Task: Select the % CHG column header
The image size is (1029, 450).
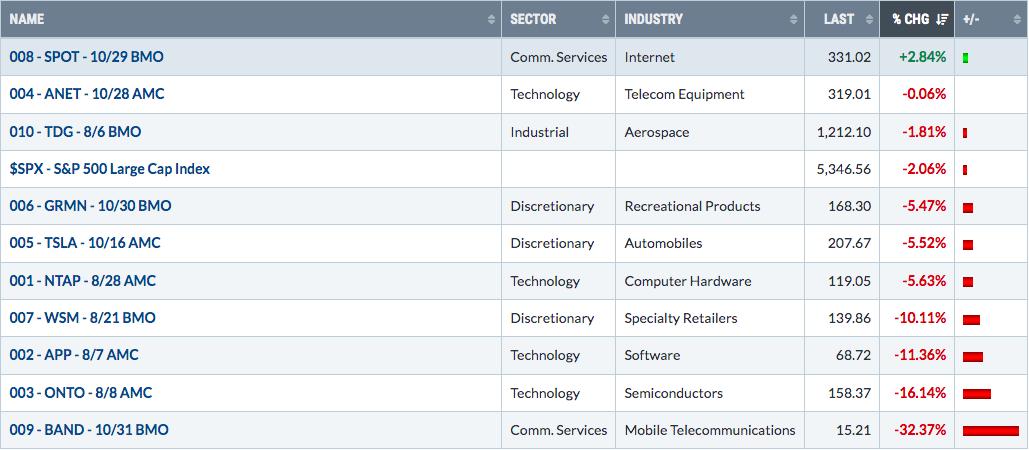Action: [x=917, y=19]
